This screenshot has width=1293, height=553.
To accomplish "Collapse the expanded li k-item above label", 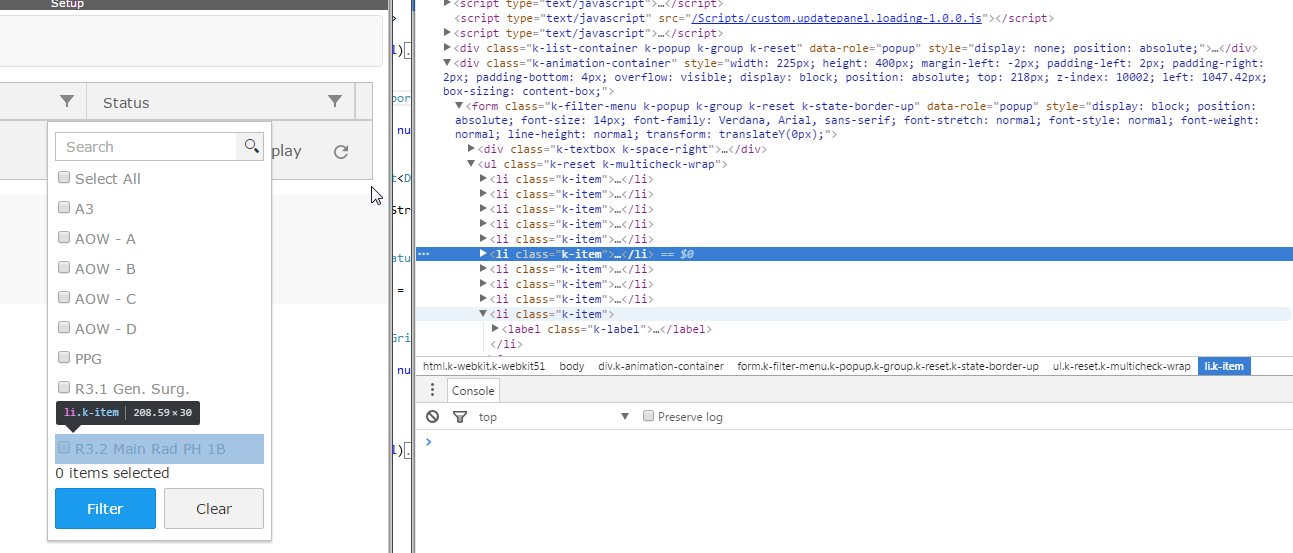I will [484, 314].
